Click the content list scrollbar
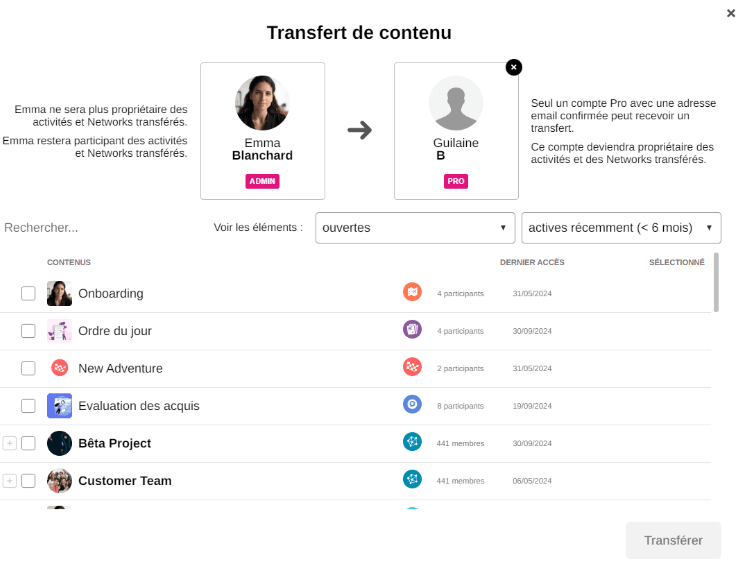The image size is (745, 567). 716,283
